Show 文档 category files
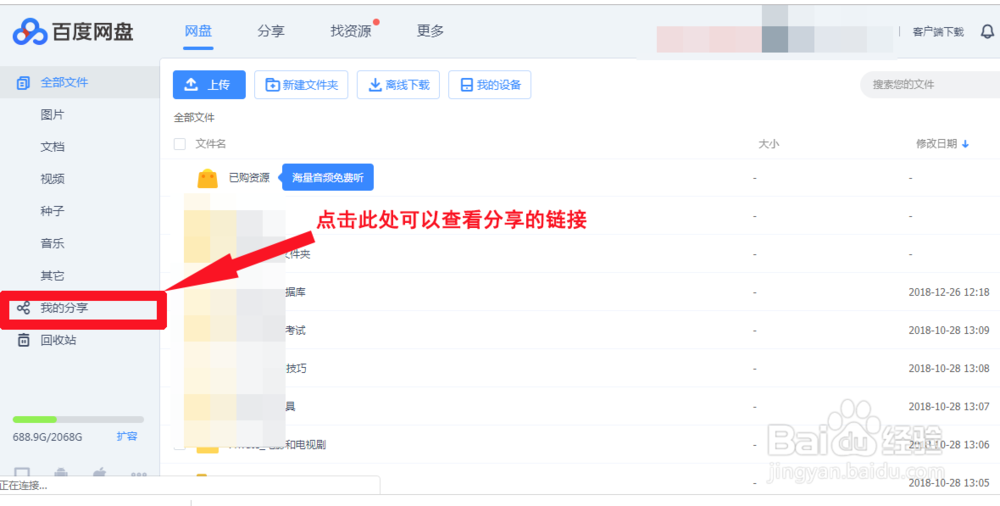The width and height of the screenshot is (1000, 506). (52, 147)
